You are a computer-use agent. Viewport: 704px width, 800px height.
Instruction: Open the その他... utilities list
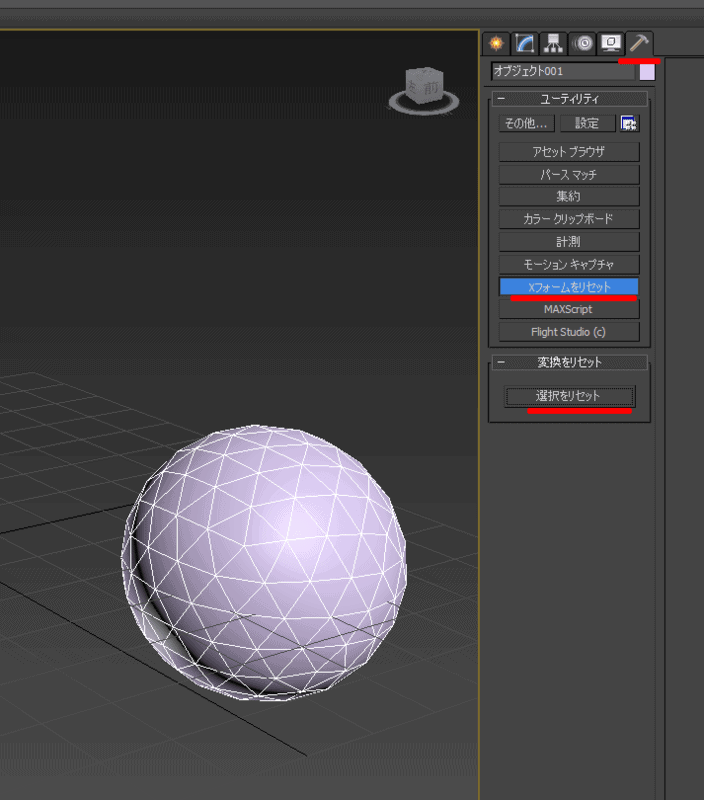[527, 124]
